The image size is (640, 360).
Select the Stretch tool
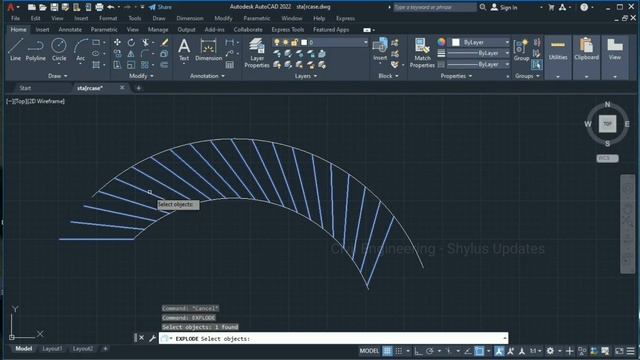(x=117, y=64)
